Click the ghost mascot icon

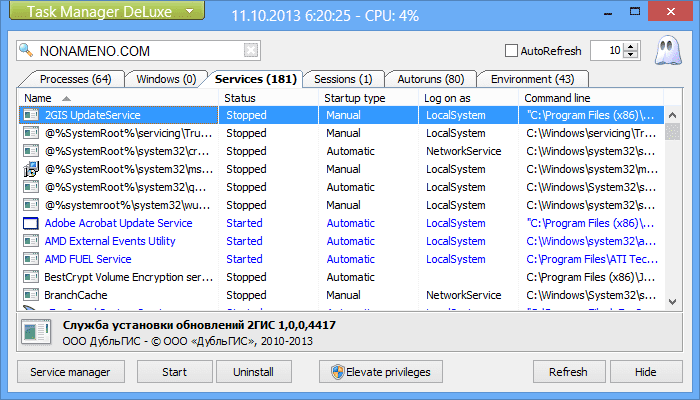click(673, 50)
